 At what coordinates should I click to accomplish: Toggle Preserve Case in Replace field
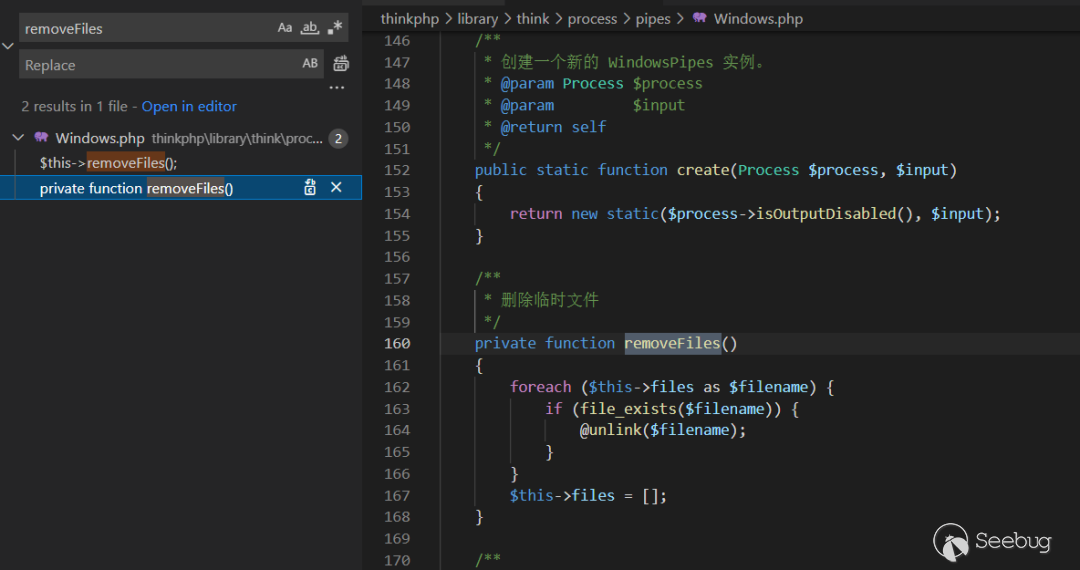point(310,64)
